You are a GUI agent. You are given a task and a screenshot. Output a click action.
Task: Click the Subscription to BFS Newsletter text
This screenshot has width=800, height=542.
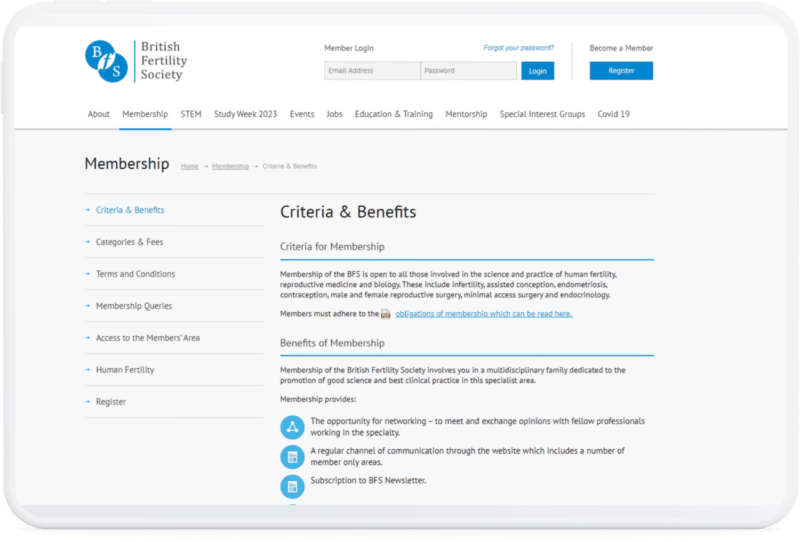coord(368,480)
